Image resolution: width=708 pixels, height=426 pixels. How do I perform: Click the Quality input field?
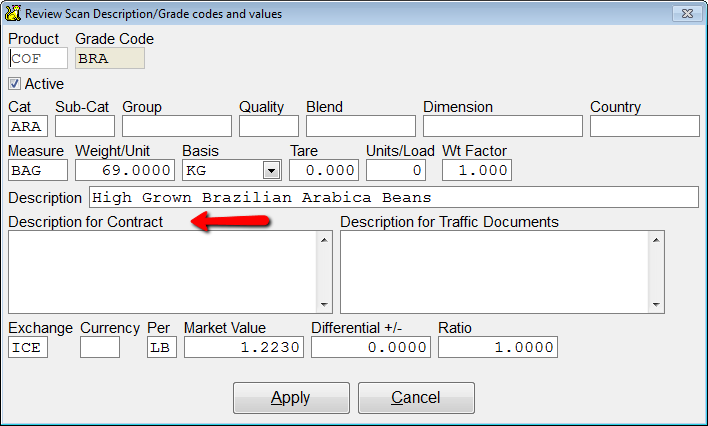pos(269,126)
